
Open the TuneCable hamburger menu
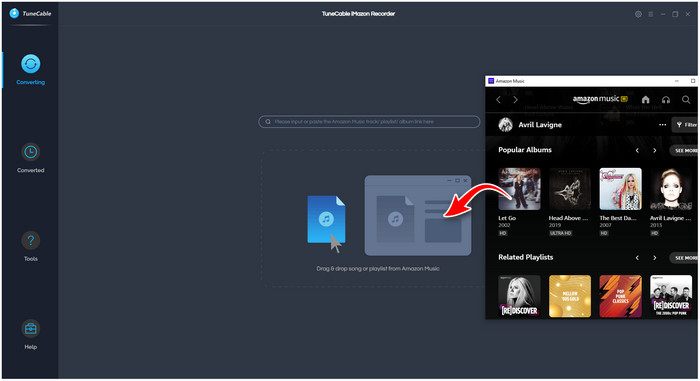point(650,14)
